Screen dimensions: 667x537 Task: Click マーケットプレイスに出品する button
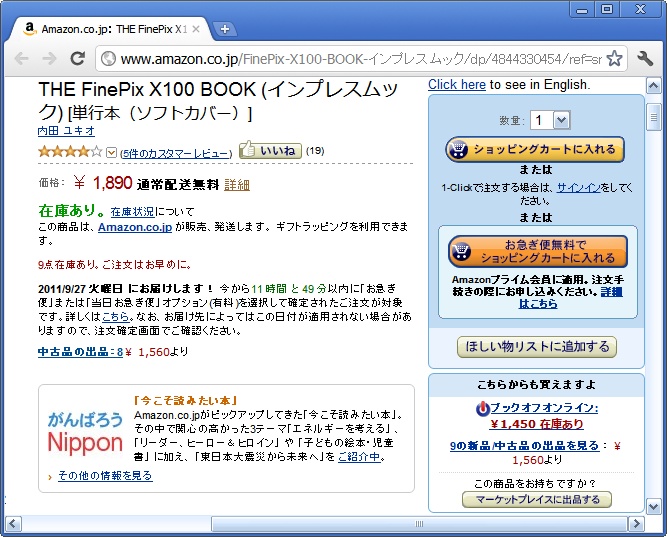pos(537,500)
